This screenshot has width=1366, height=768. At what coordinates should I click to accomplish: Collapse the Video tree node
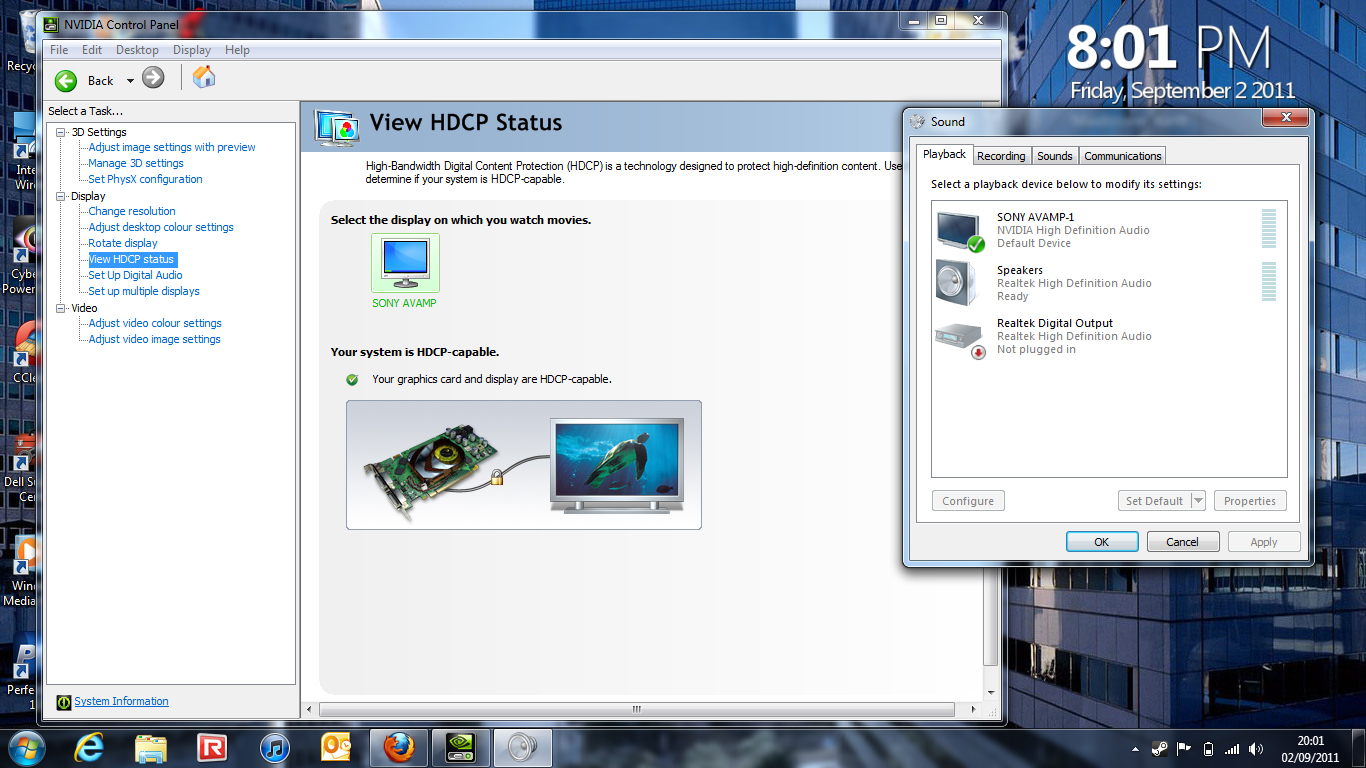pos(61,308)
